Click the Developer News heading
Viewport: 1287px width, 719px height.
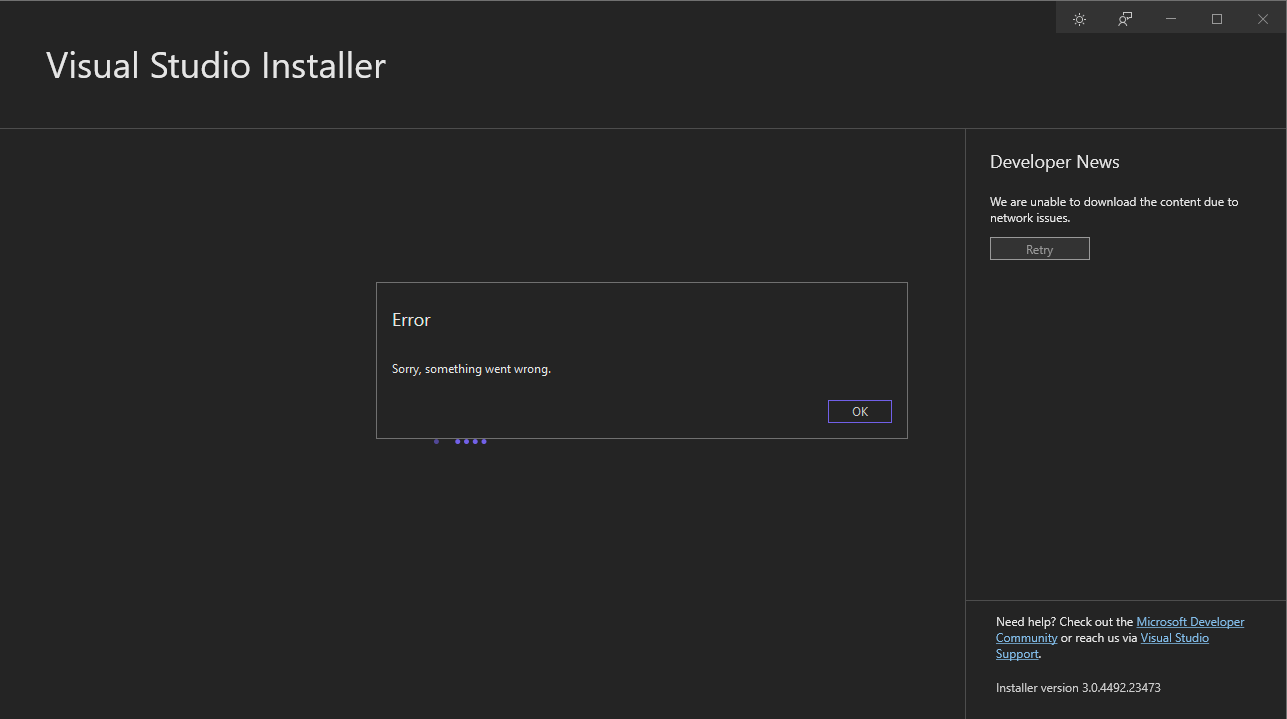[1055, 162]
